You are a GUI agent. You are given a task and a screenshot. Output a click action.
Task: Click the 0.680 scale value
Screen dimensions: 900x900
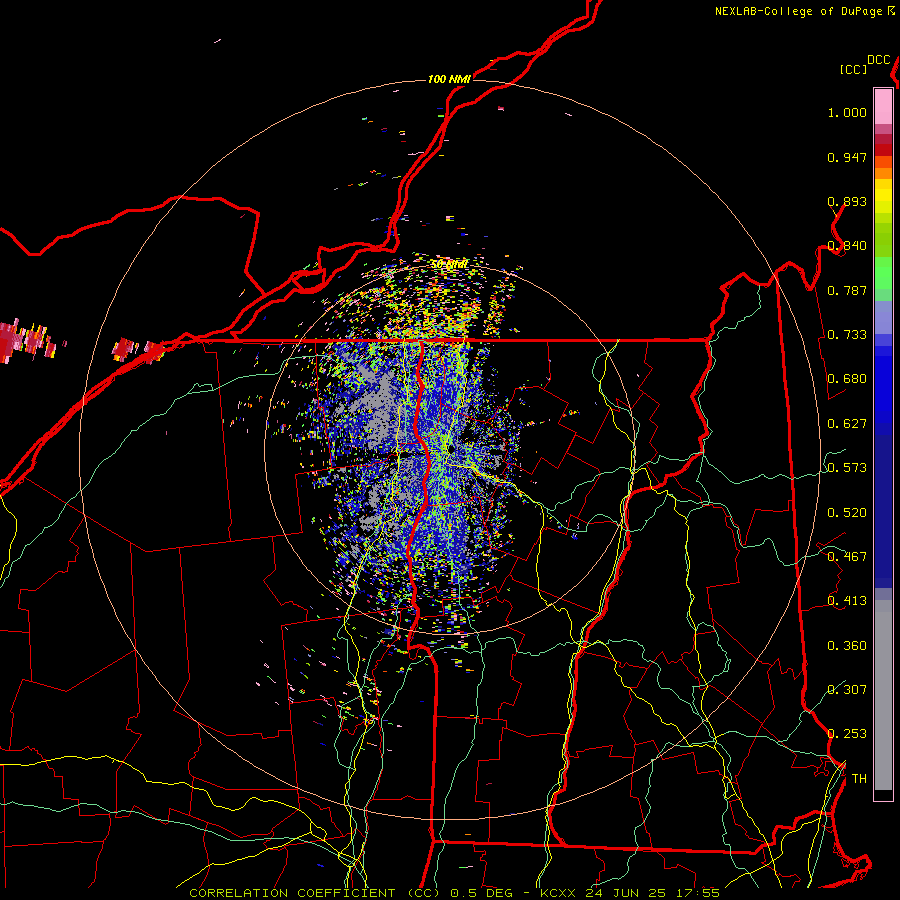tap(847, 379)
